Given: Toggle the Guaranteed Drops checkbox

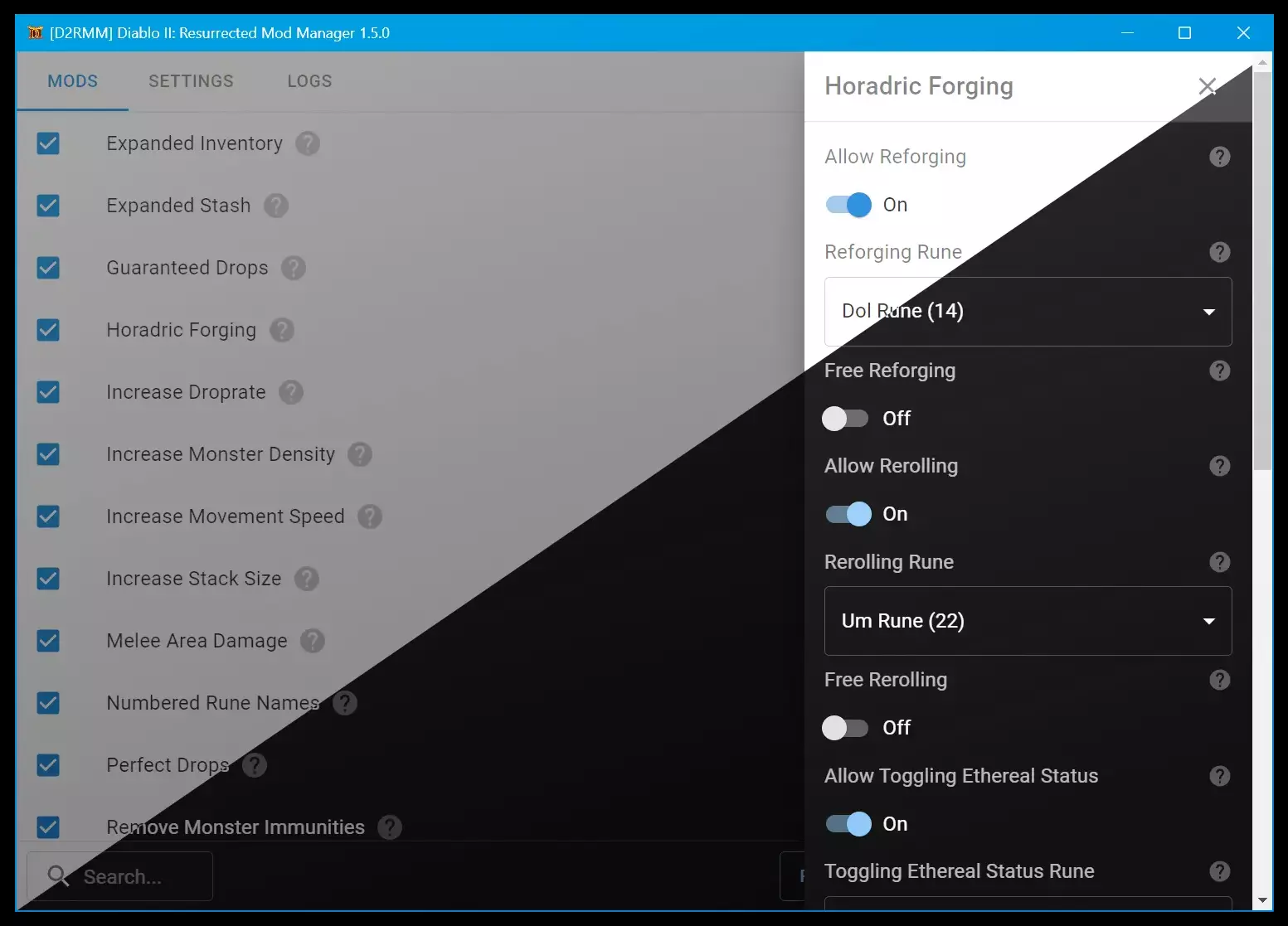Looking at the screenshot, I should [48, 268].
